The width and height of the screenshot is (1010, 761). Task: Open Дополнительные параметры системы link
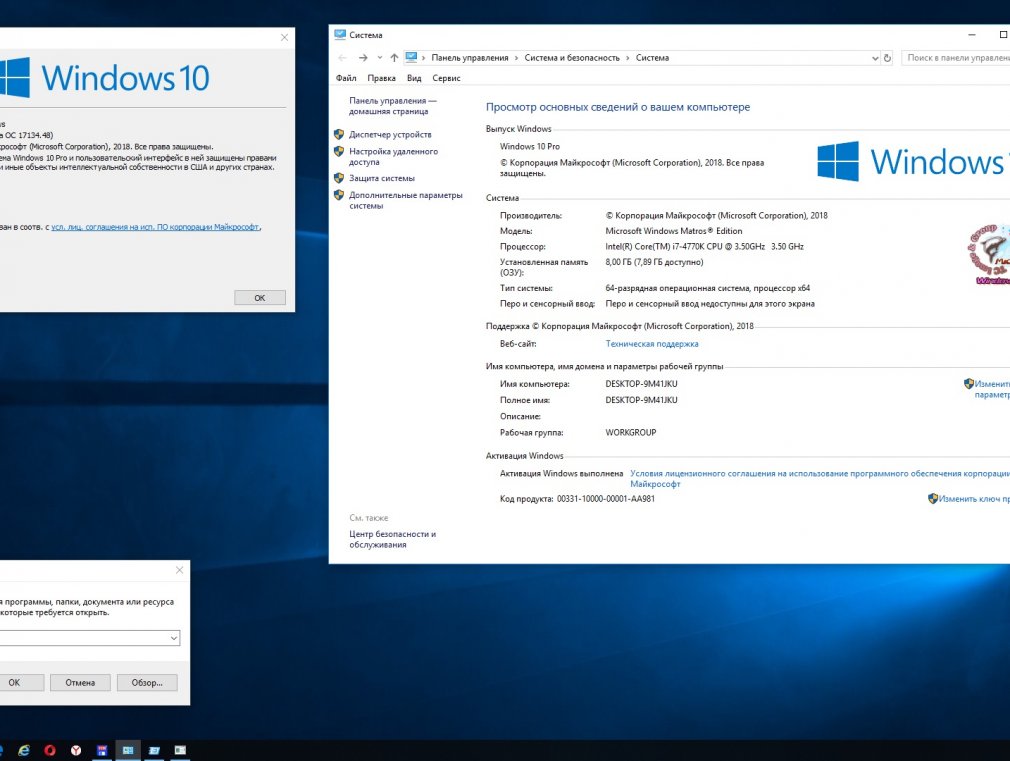[x=406, y=200]
